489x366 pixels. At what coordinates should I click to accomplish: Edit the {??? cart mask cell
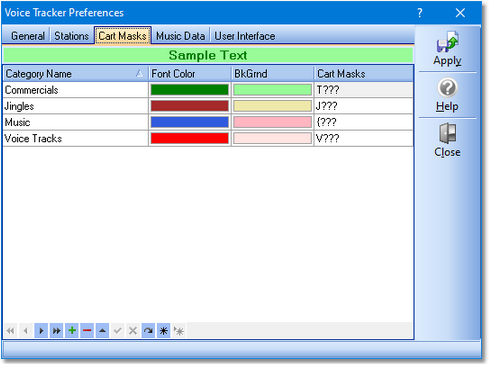pyautogui.click(x=363, y=122)
